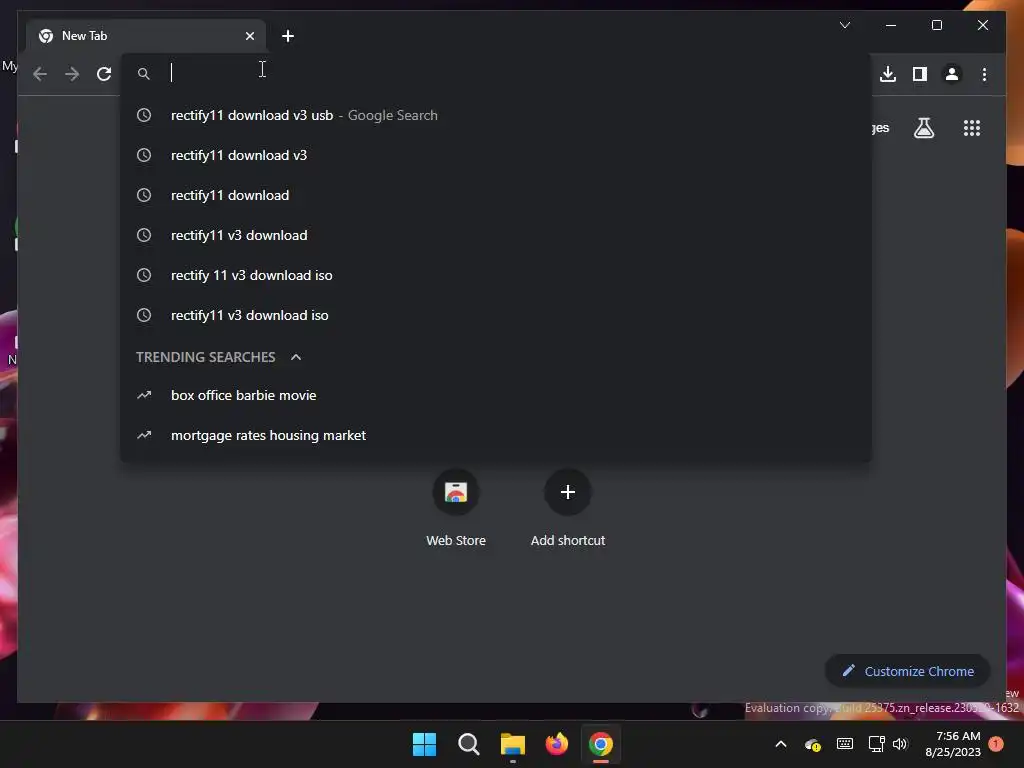The image size is (1024, 768).
Task: Open the profile avatar icon
Action: 952,74
